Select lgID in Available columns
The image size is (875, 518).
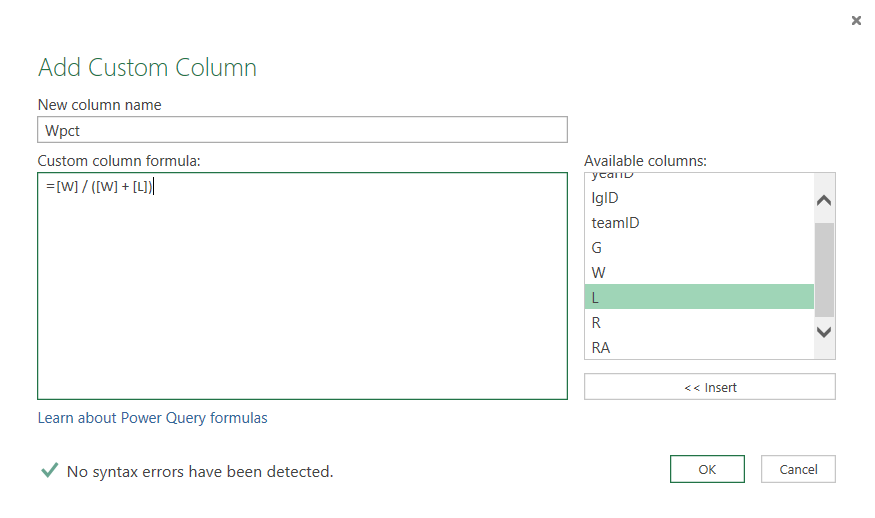click(605, 198)
